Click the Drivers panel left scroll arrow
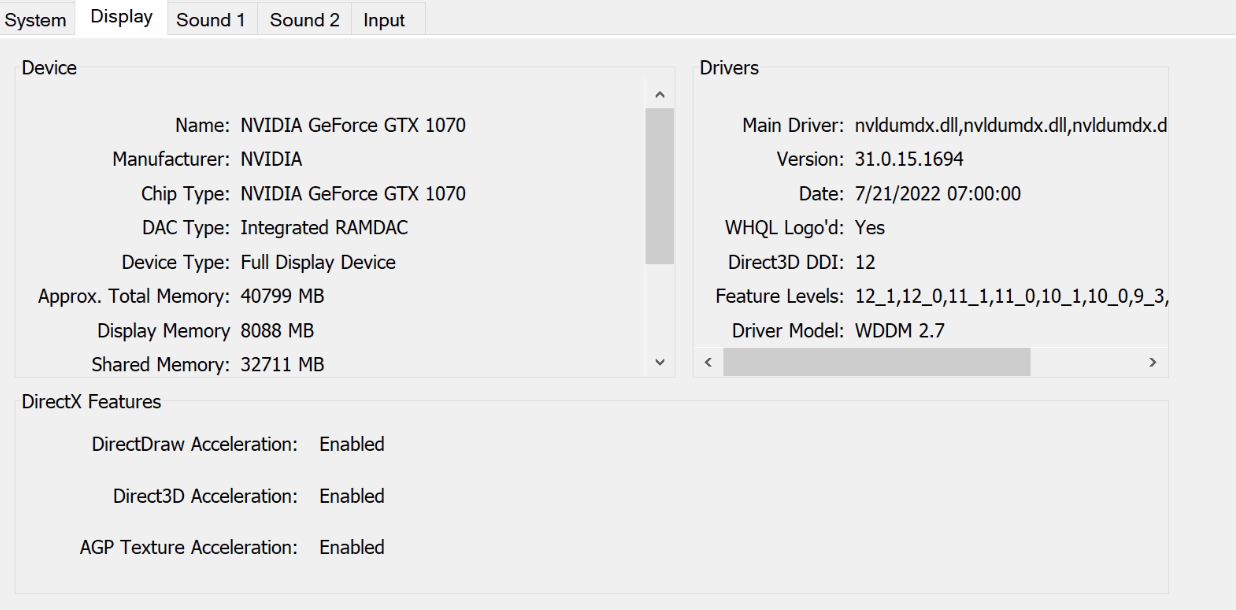Screen dimensions: 1236x610 pyautogui.click(x=708, y=362)
